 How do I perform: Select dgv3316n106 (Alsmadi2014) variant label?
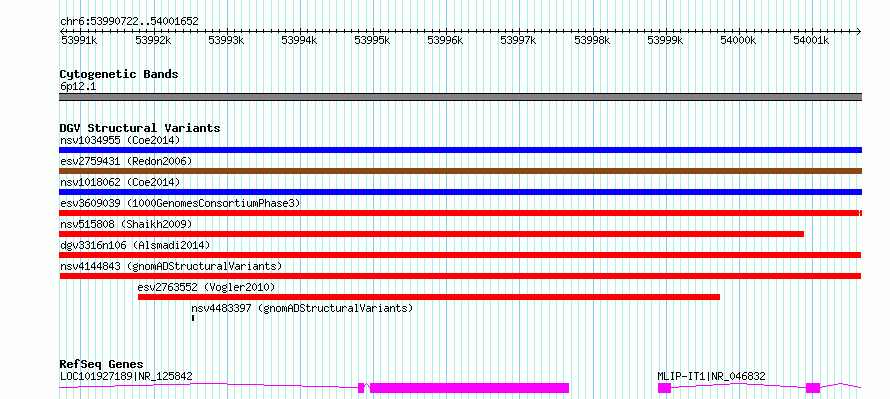click(135, 245)
